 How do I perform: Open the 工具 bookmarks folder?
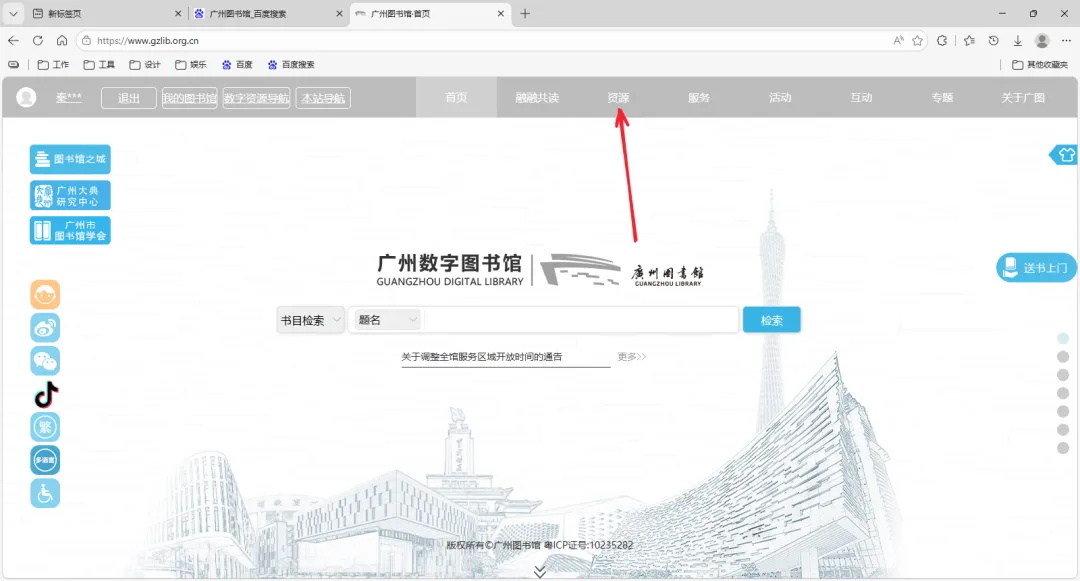point(99,65)
